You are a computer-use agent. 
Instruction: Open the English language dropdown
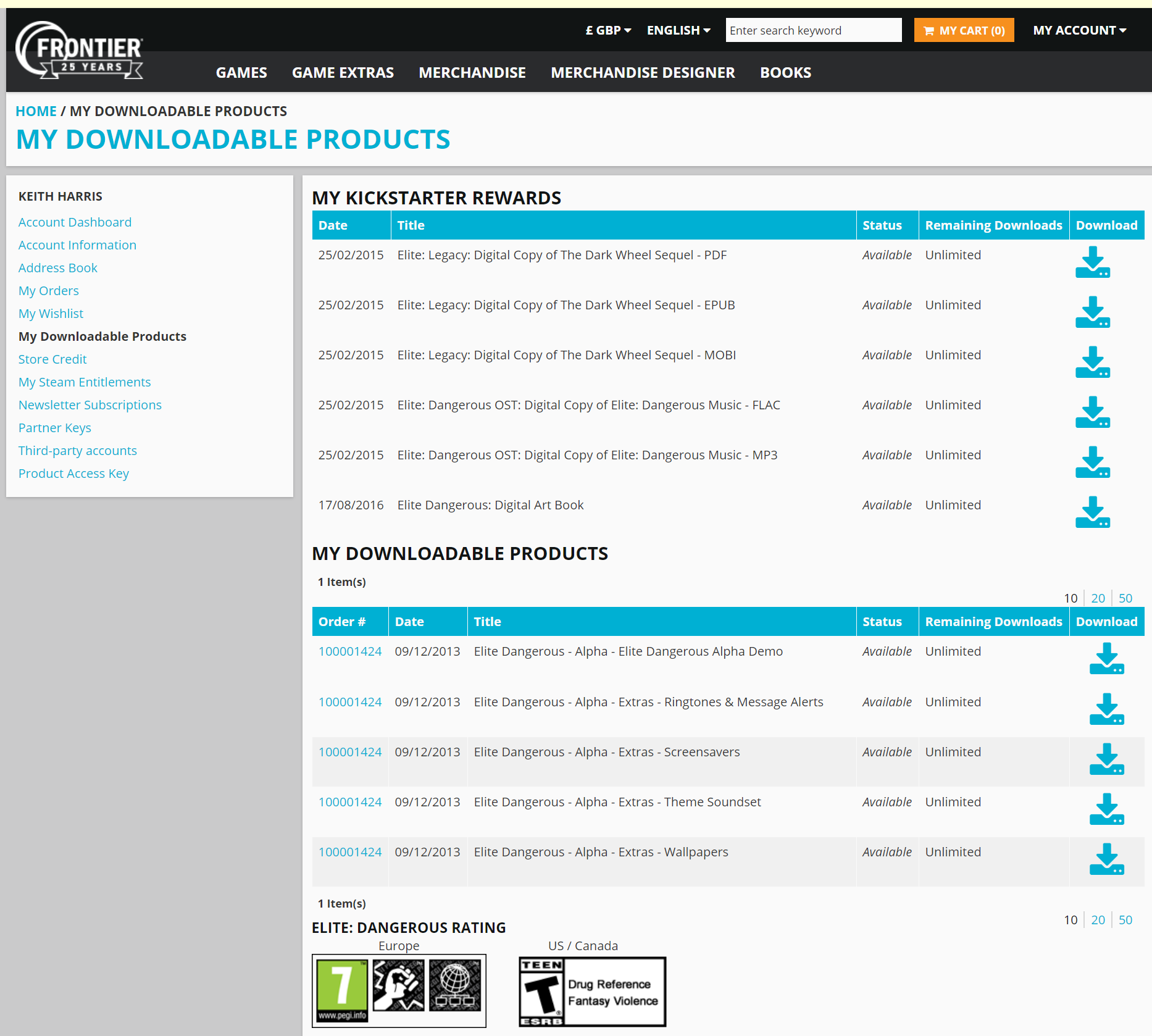click(x=678, y=30)
